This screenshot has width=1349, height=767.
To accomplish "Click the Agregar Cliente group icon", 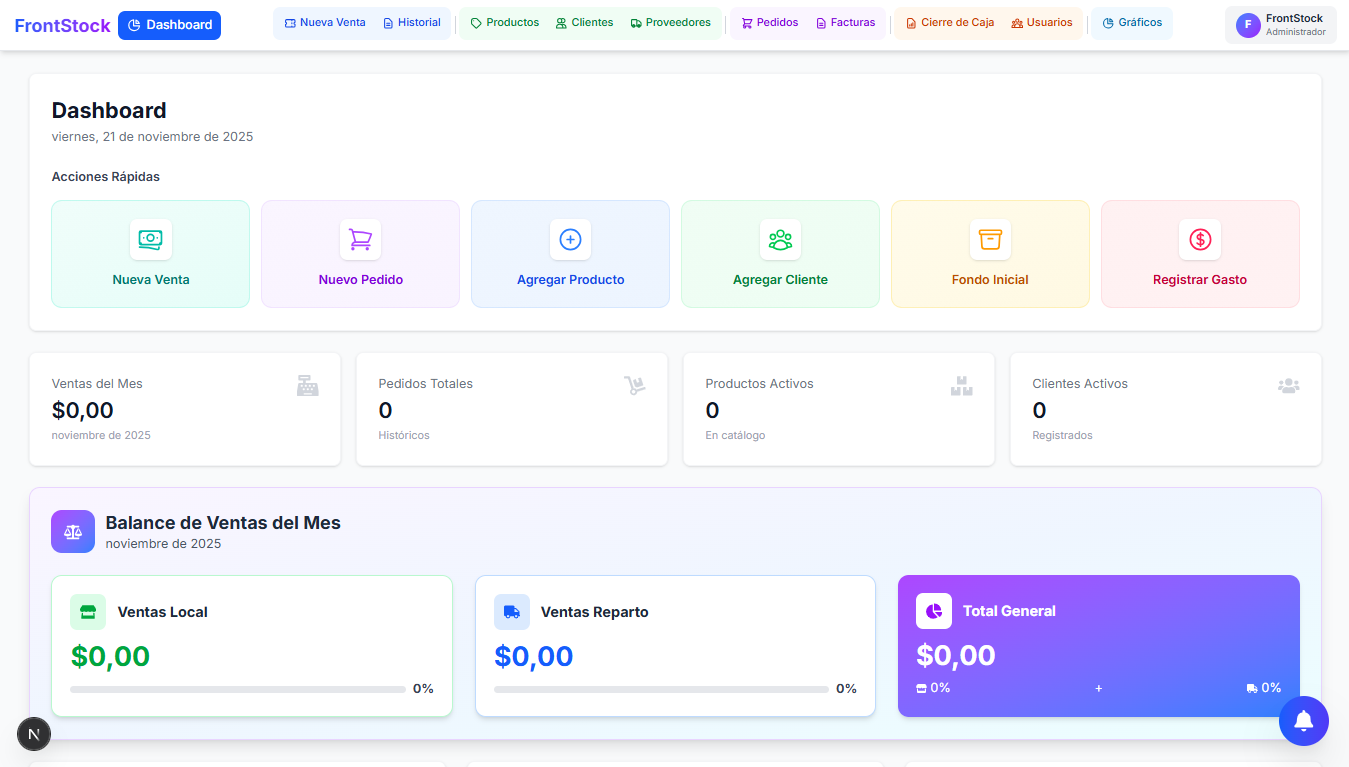I will point(780,239).
